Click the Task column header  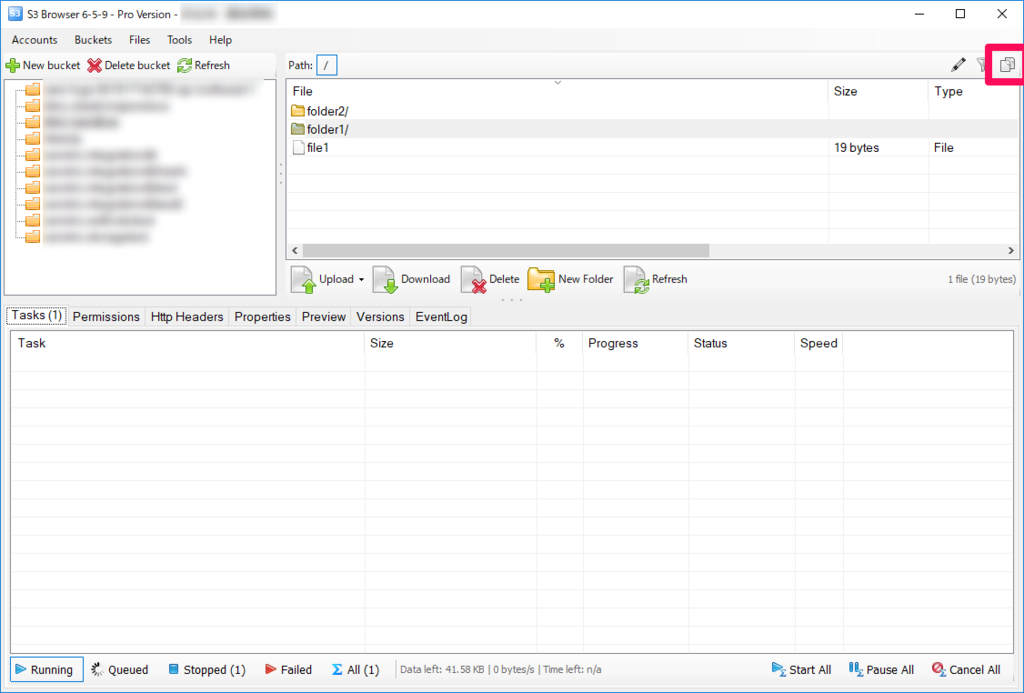(x=188, y=344)
